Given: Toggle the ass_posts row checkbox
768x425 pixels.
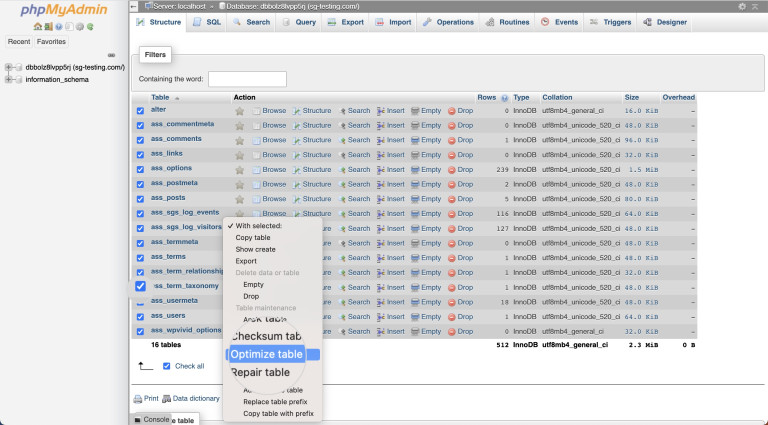Looking at the screenshot, I should point(140,199).
